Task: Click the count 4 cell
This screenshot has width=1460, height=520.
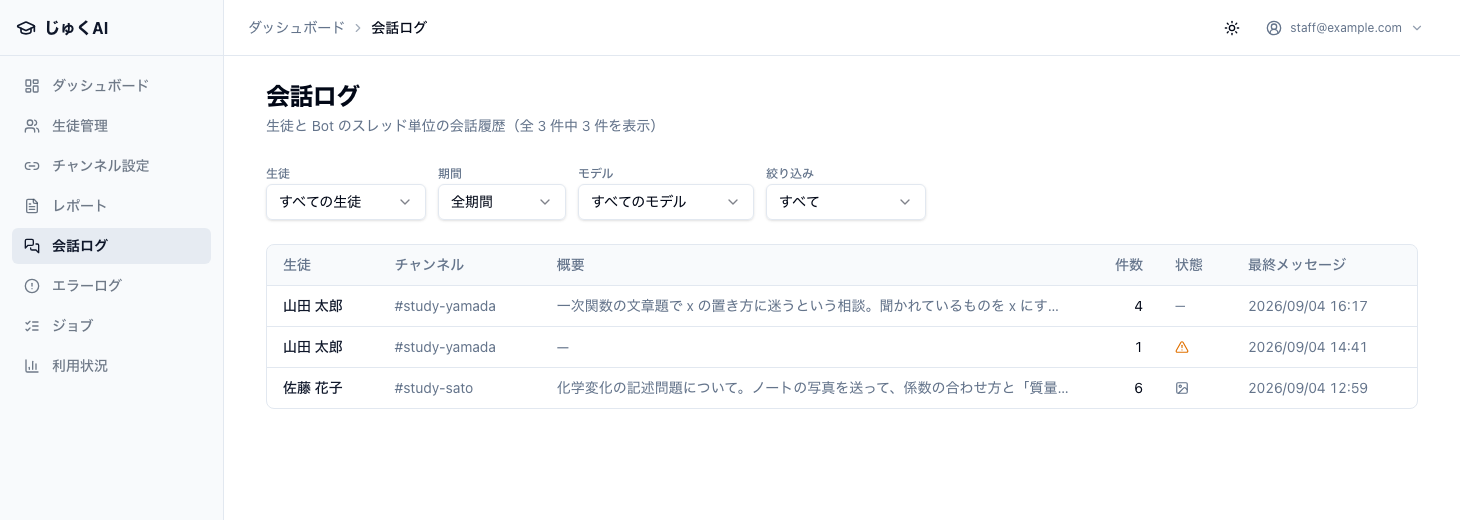Action: click(x=1138, y=306)
